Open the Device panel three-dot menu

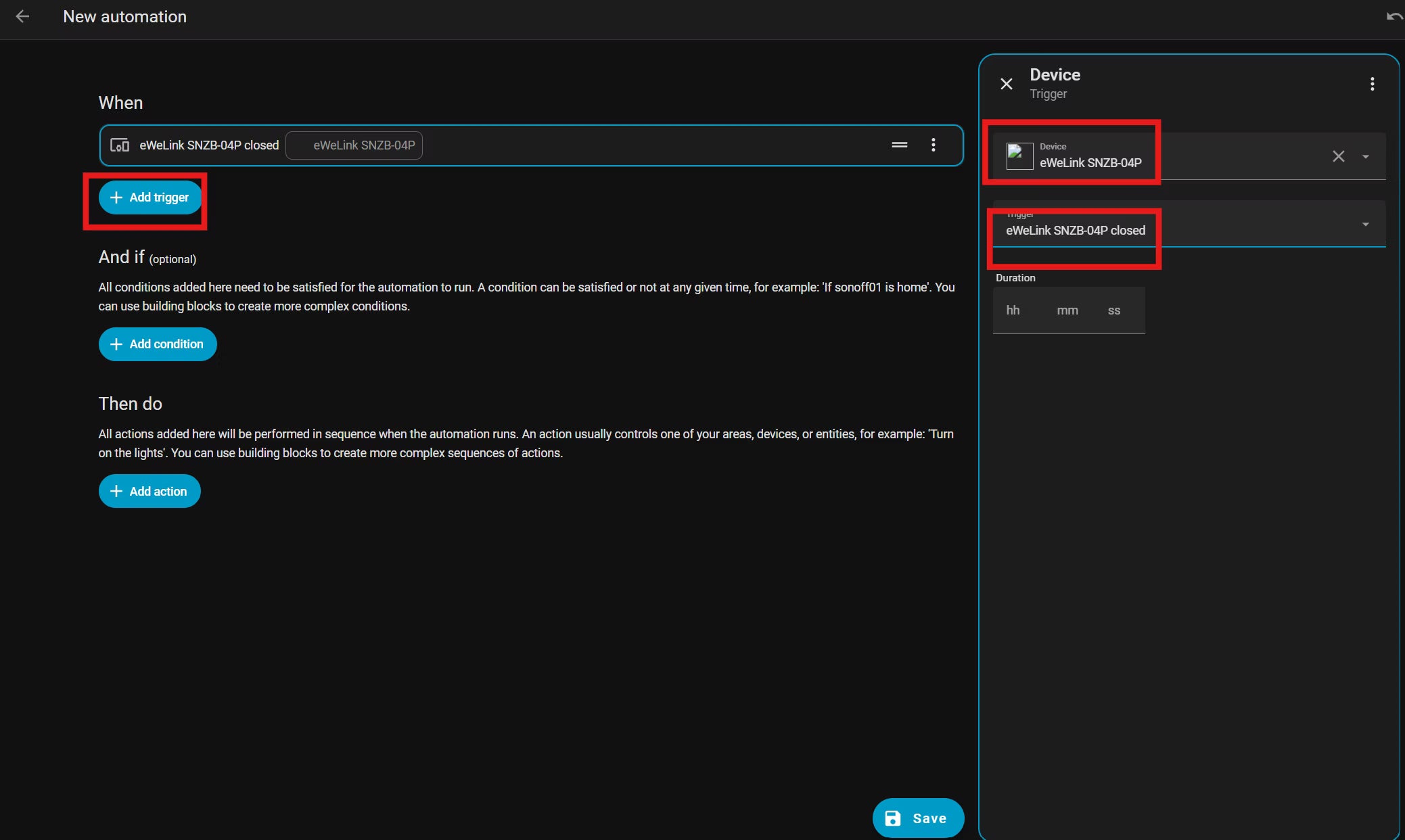click(x=1372, y=84)
